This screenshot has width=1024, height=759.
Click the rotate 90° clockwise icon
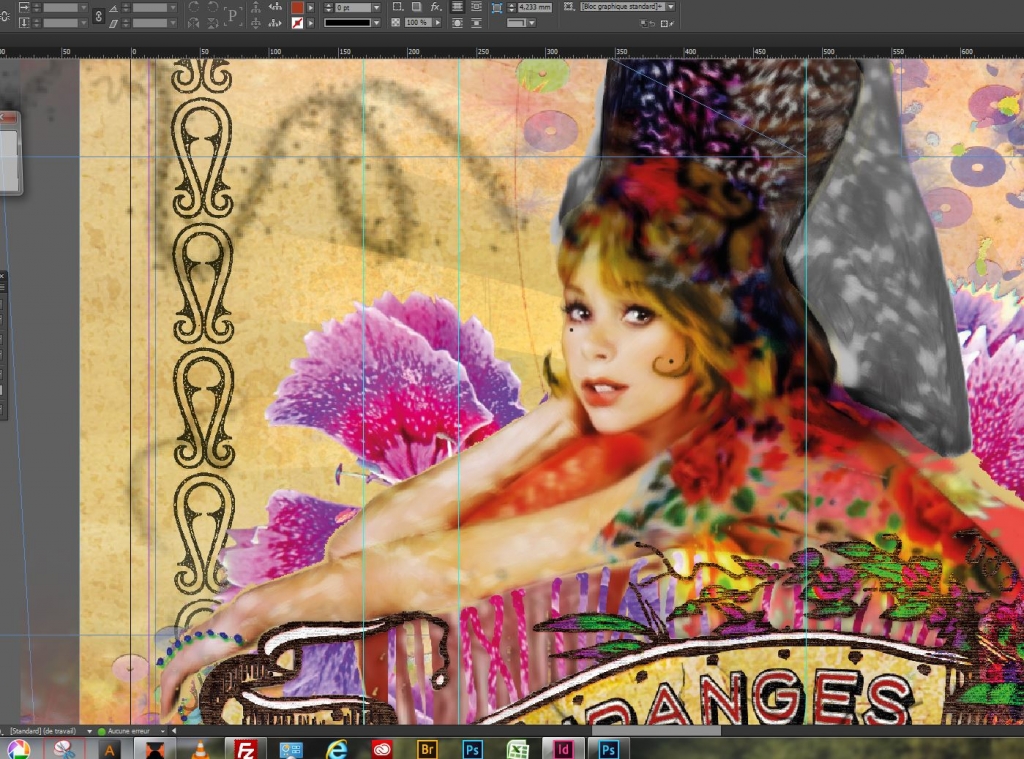tap(193, 7)
